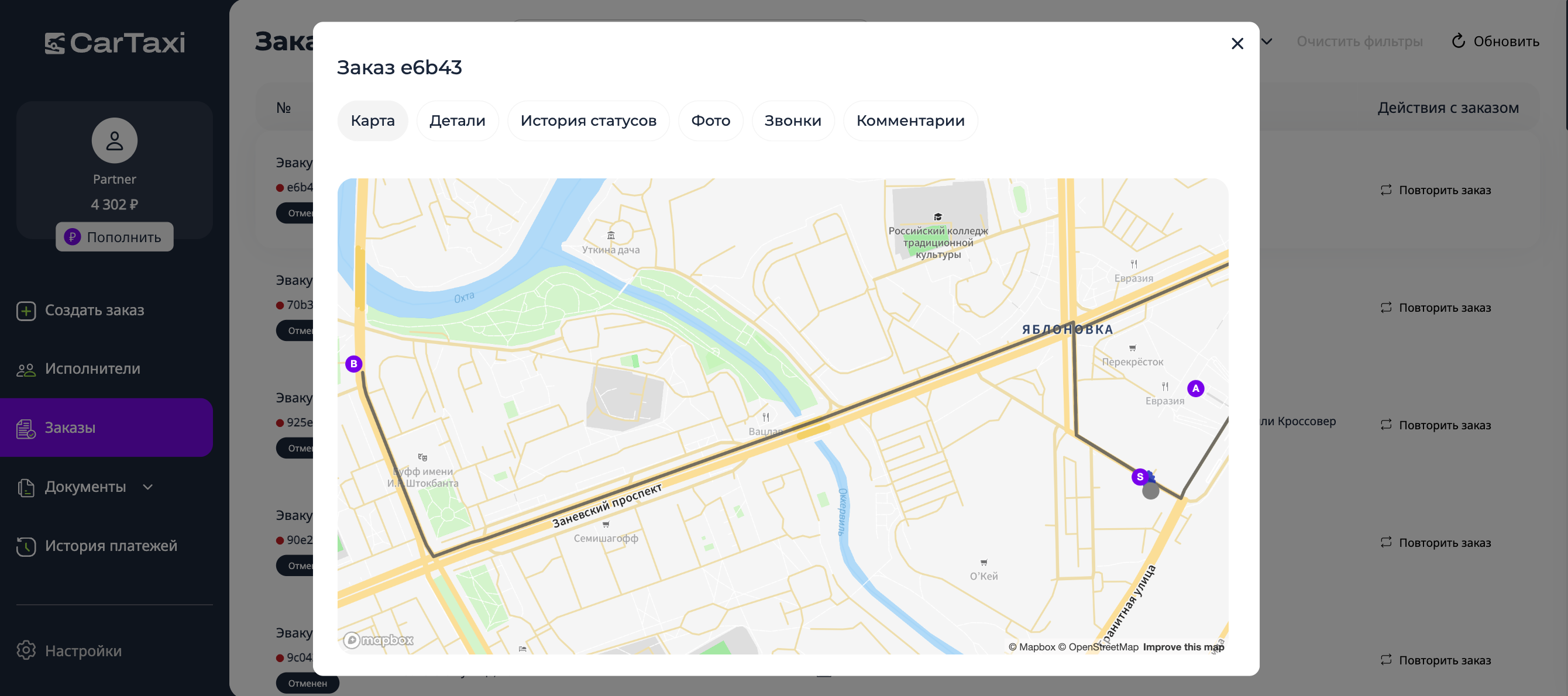Open the filter dropdown chevron near Очистить фильтры
Image resolution: width=1568 pixels, height=696 pixels.
click(x=1267, y=42)
